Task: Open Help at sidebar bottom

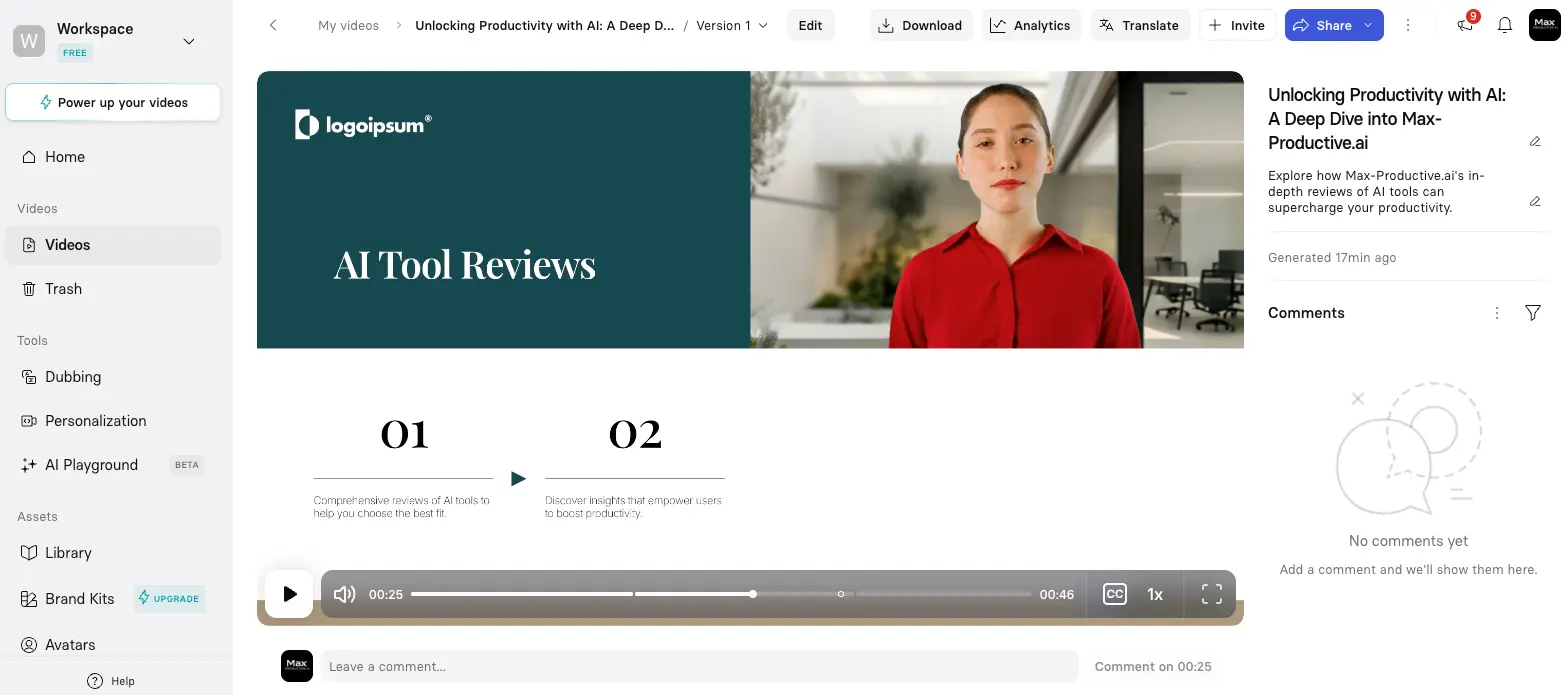Action: pos(111,681)
